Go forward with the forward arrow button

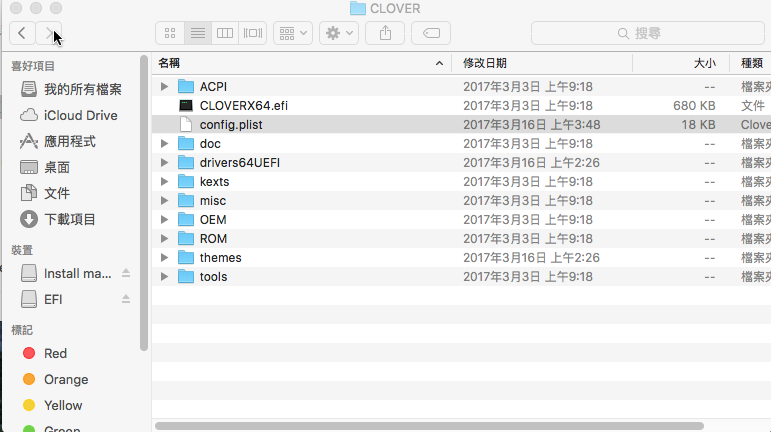[x=49, y=33]
